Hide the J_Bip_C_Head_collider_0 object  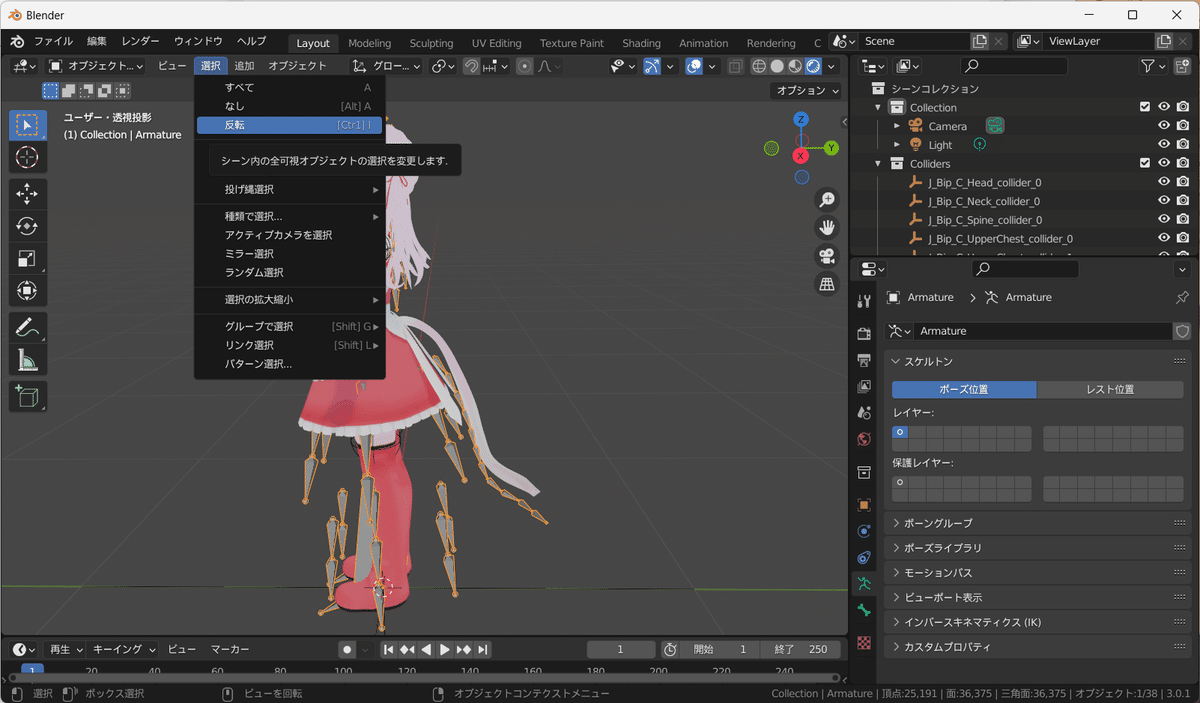1164,182
